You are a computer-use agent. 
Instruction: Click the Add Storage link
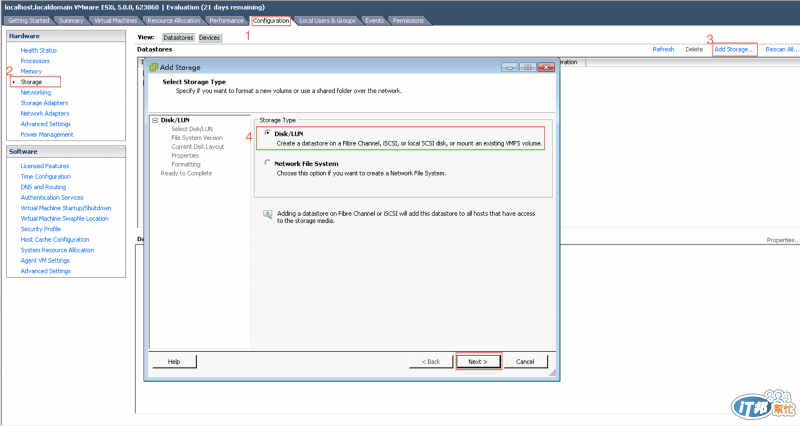(734, 49)
